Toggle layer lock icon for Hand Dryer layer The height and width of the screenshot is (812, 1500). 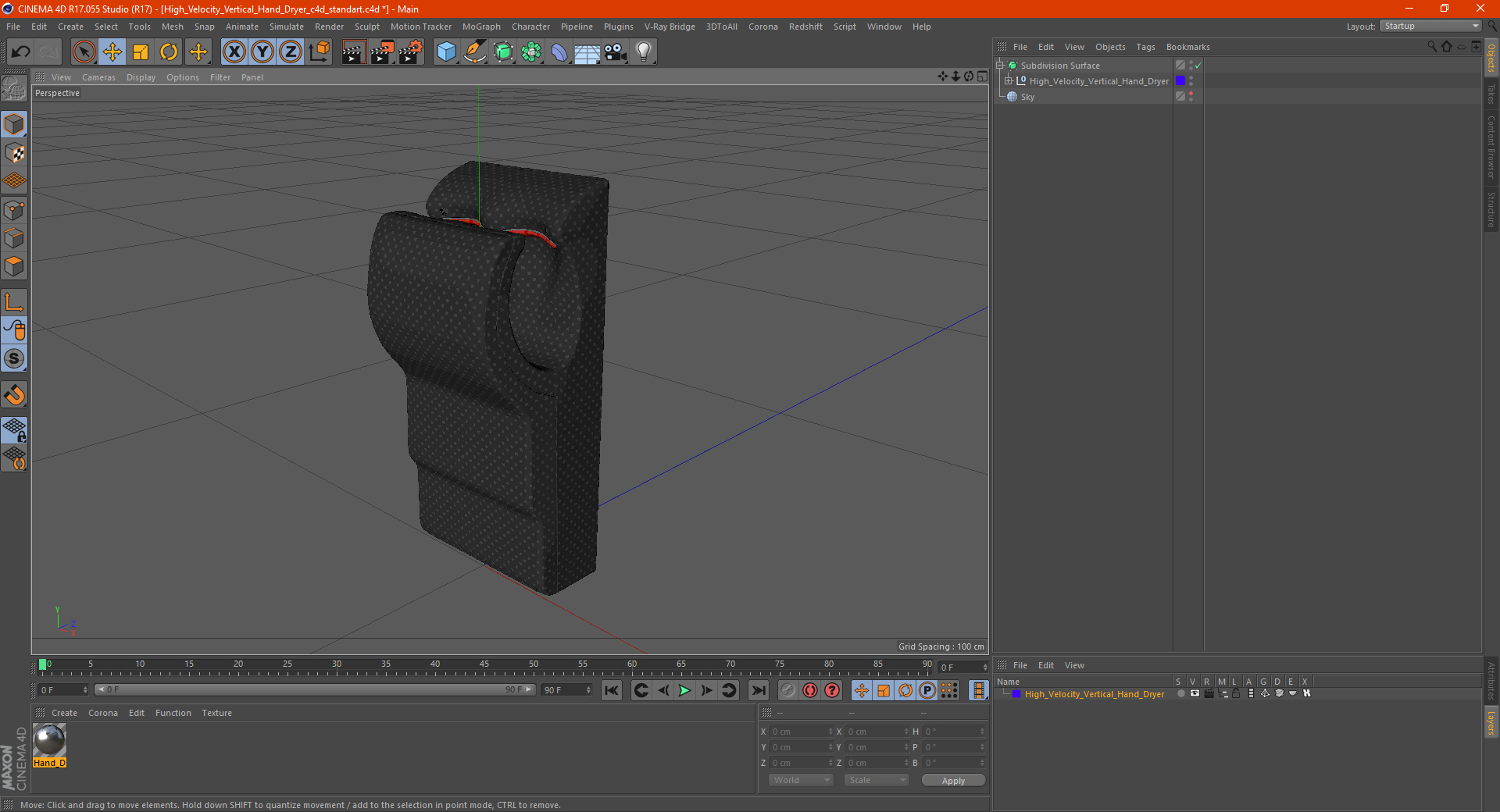[x=1236, y=693]
